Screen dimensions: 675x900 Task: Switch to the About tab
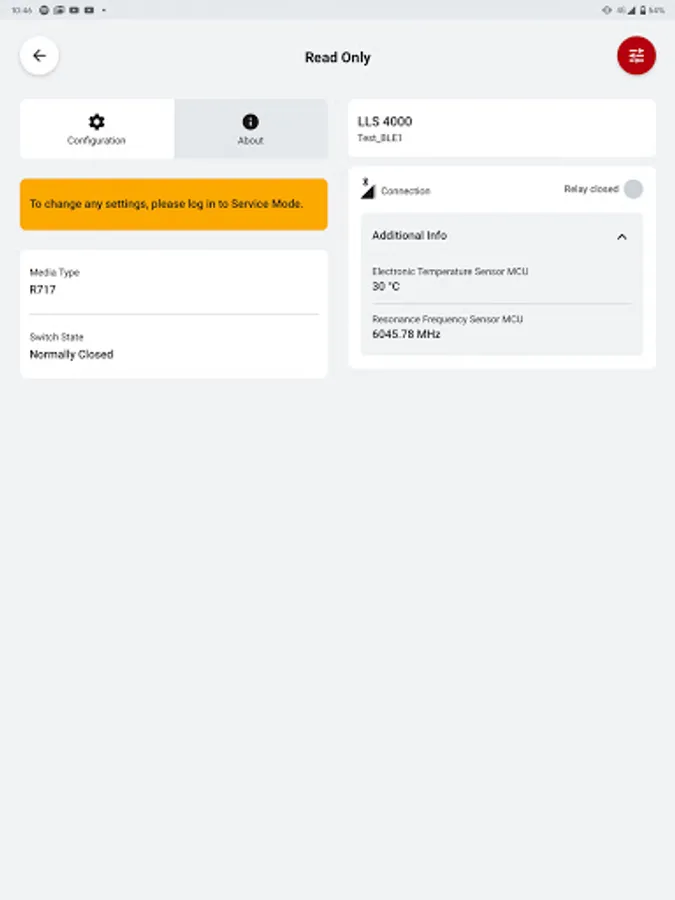pyautogui.click(x=251, y=129)
